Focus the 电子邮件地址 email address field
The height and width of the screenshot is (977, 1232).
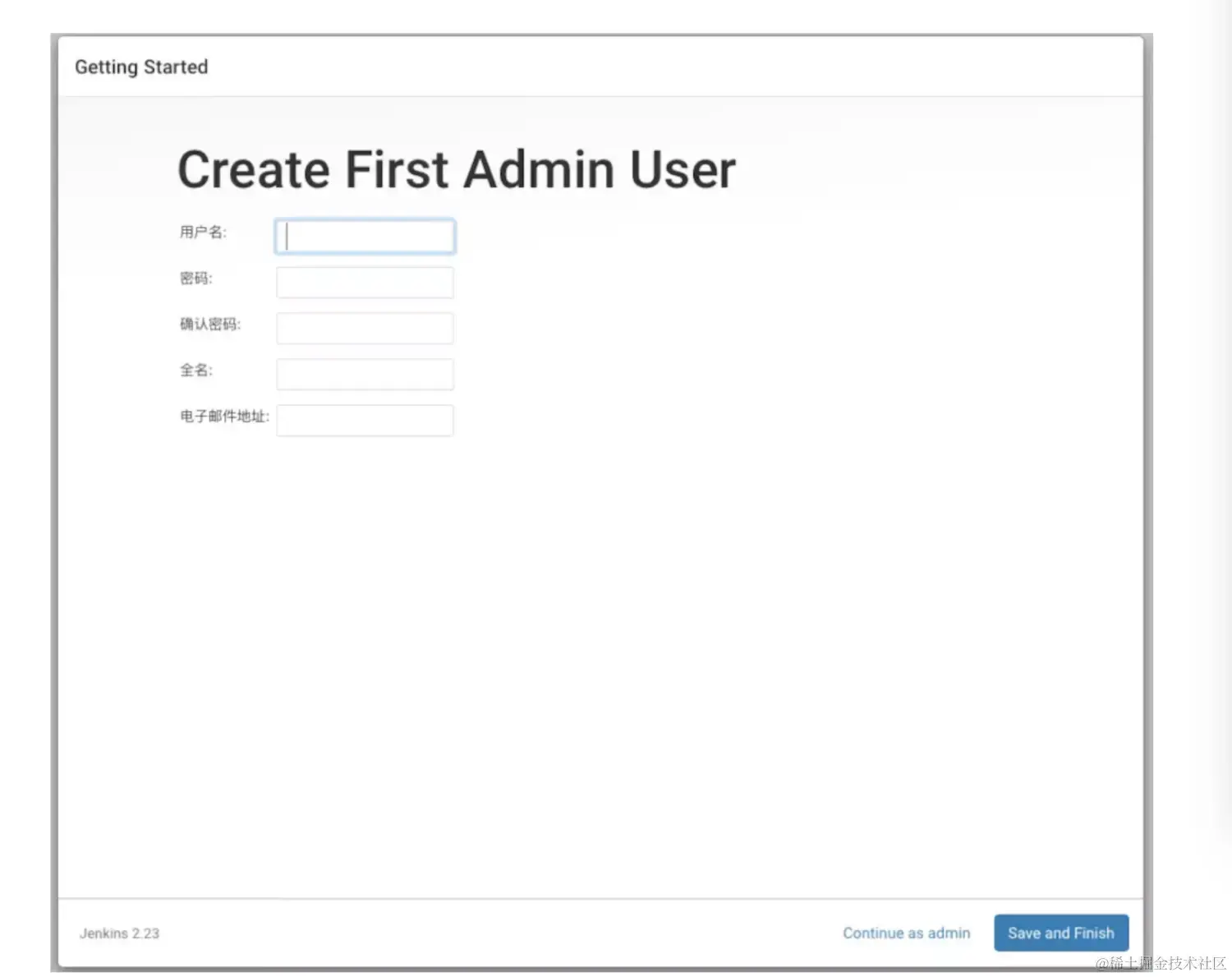point(365,420)
